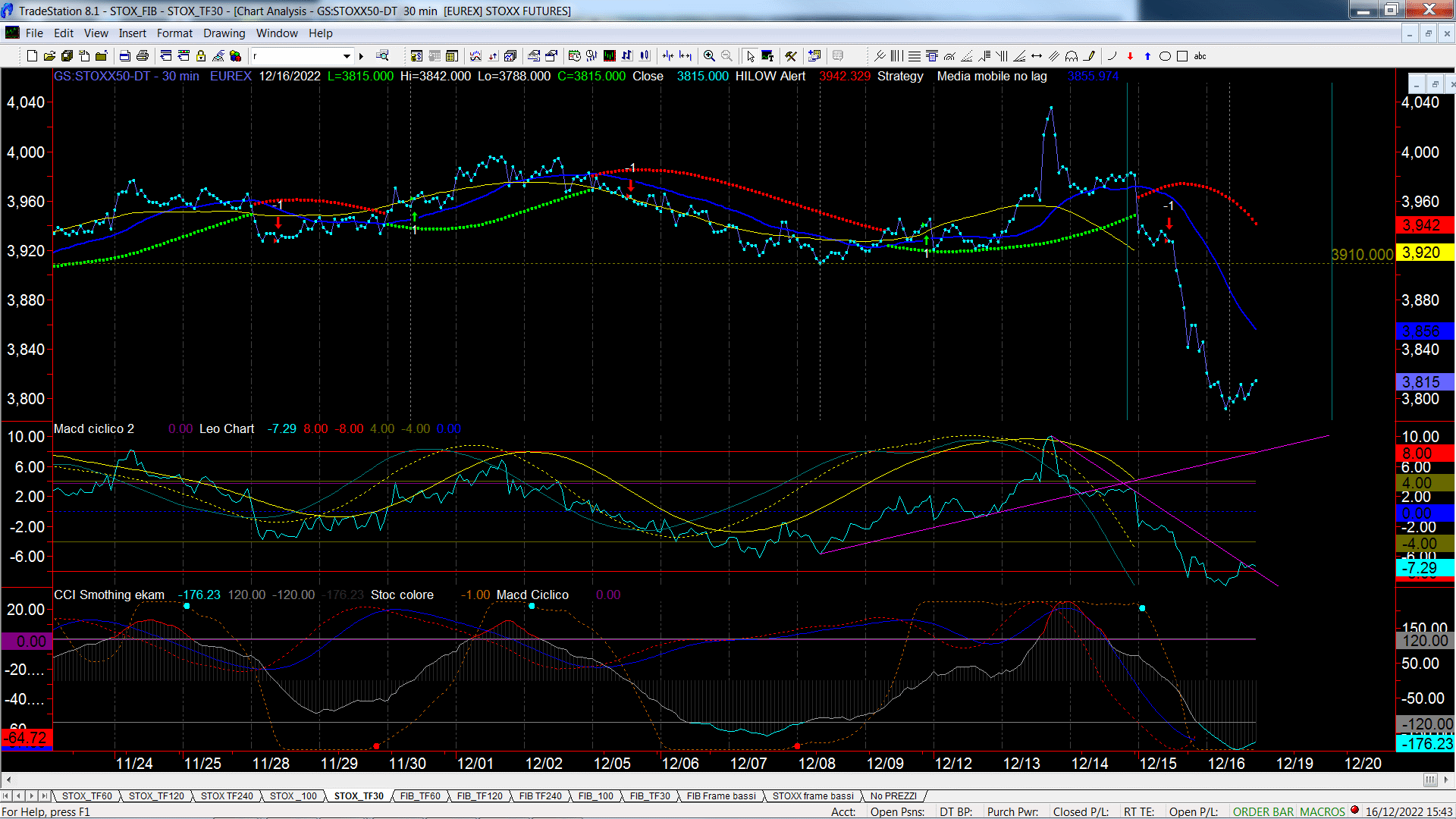
Task: Click the padlock icon in the toolbar
Action: (x=201, y=56)
